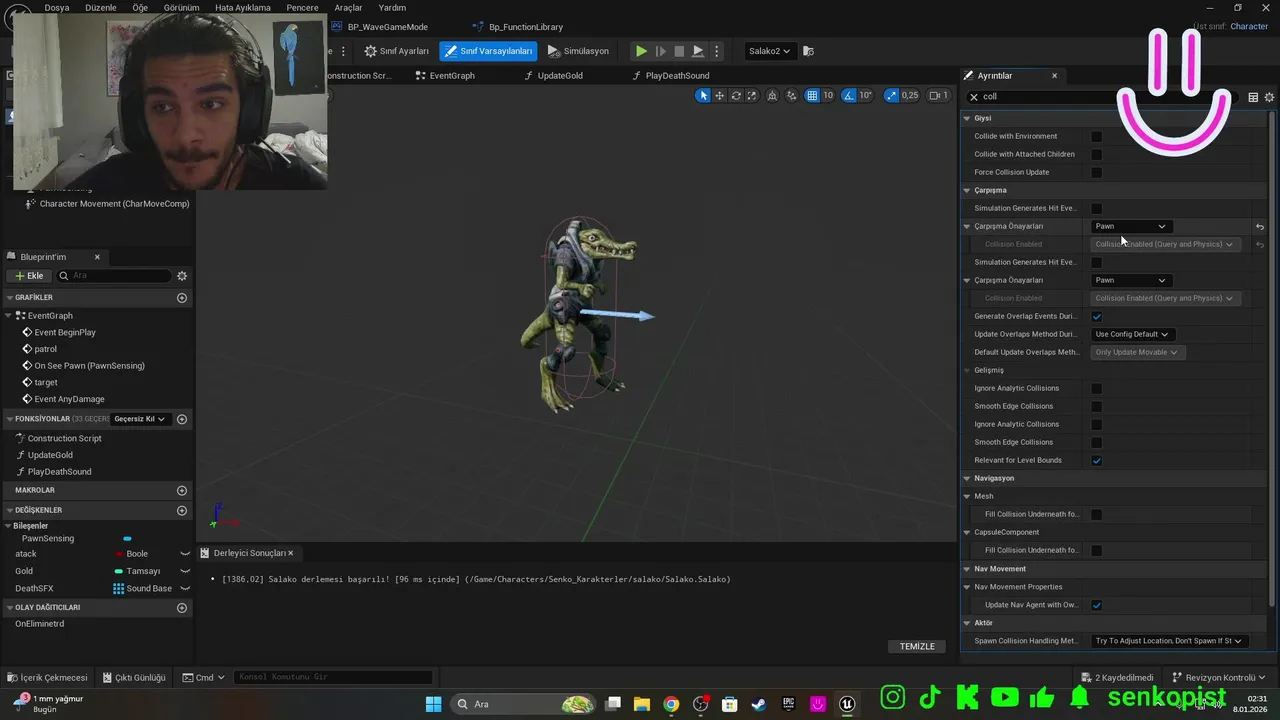The width and height of the screenshot is (1280, 720).
Task: Open the Görünüm menu
Action: (181, 7)
